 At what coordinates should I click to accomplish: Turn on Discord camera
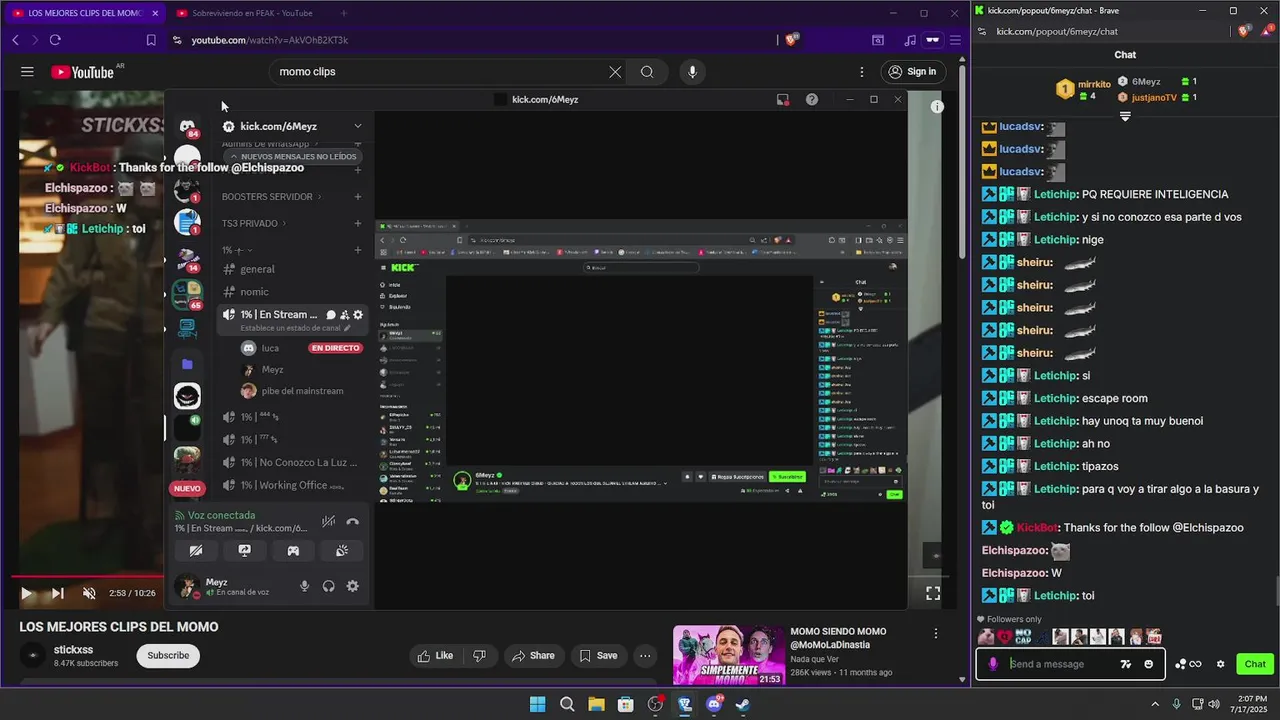click(196, 551)
